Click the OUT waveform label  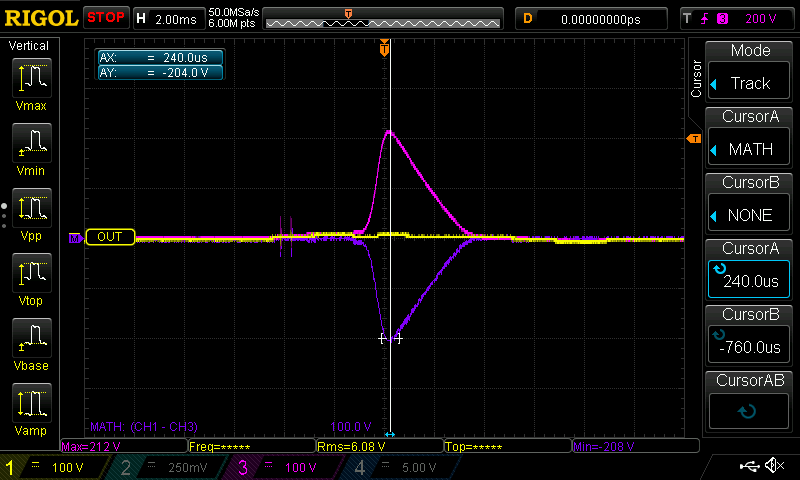tap(110, 237)
